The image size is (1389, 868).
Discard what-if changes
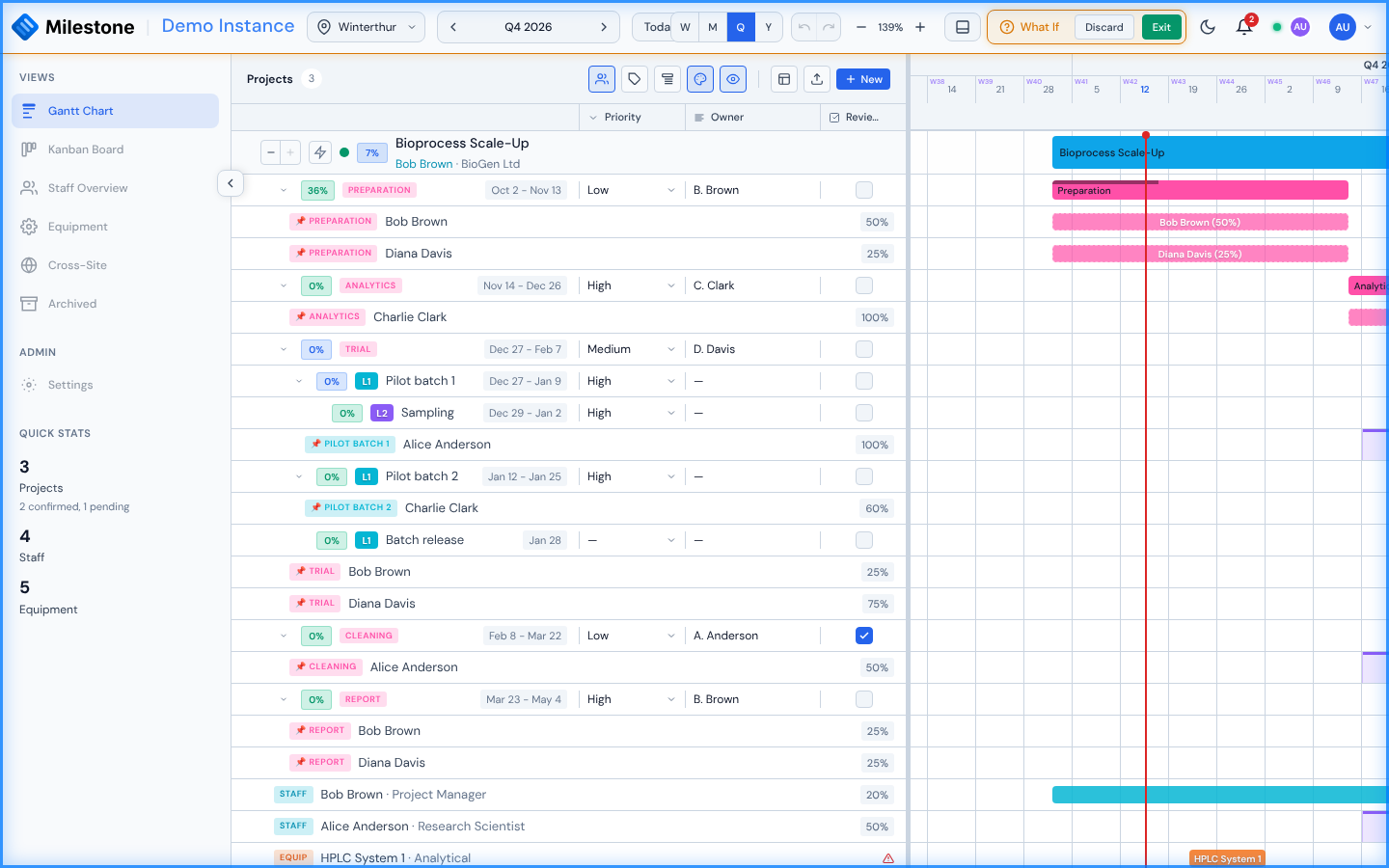[x=1104, y=27]
